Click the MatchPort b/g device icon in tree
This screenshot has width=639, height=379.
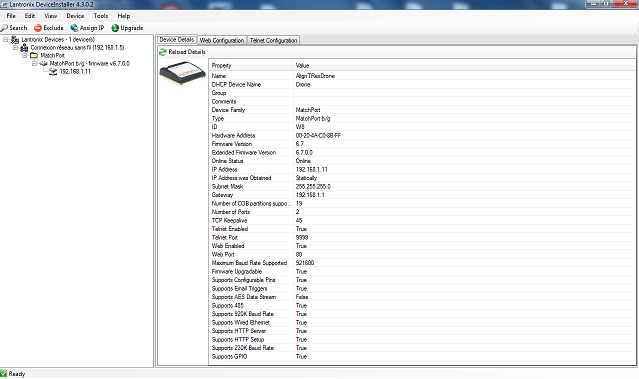coord(44,64)
